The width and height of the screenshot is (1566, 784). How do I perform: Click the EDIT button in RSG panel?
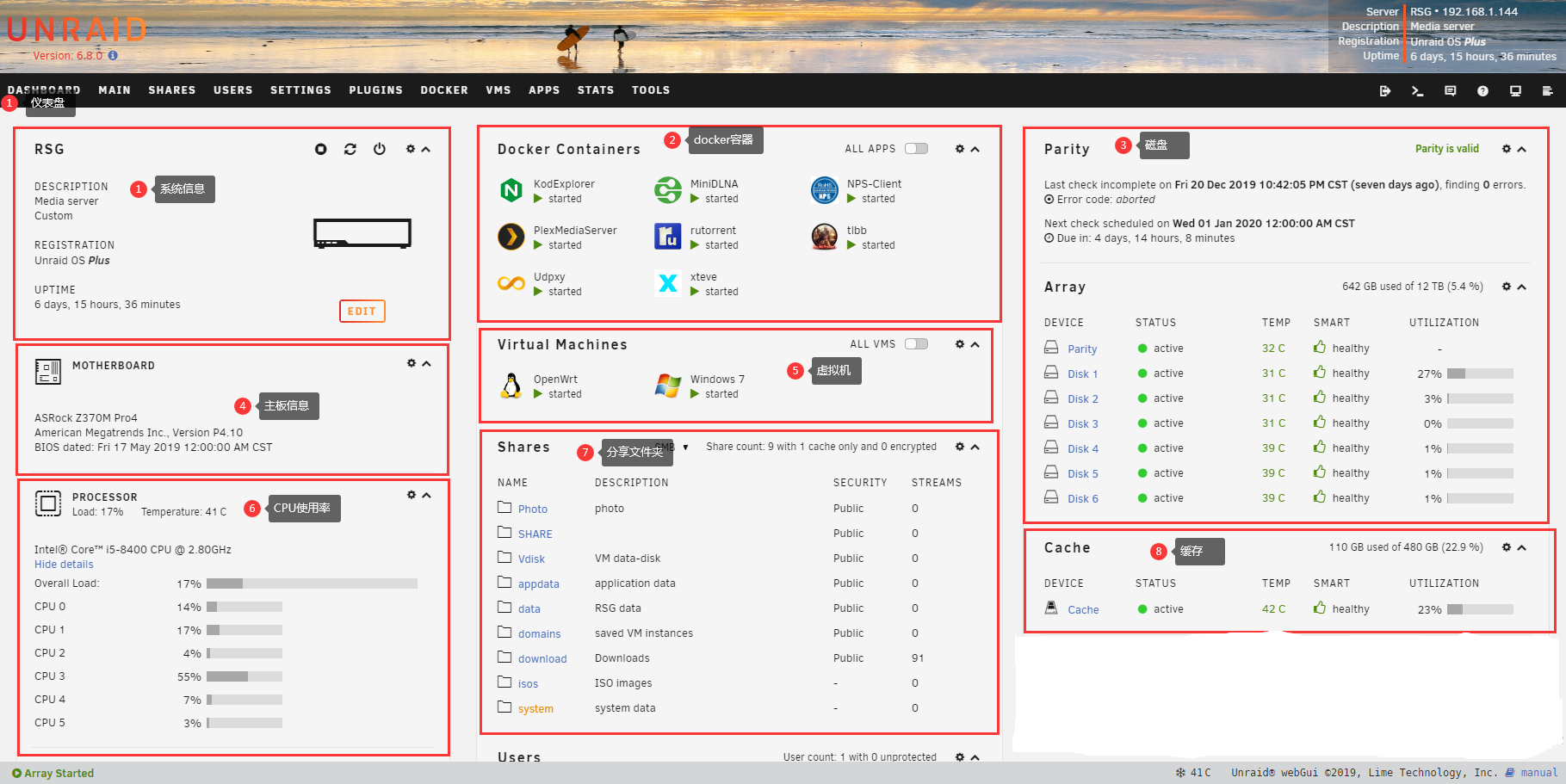tap(362, 311)
